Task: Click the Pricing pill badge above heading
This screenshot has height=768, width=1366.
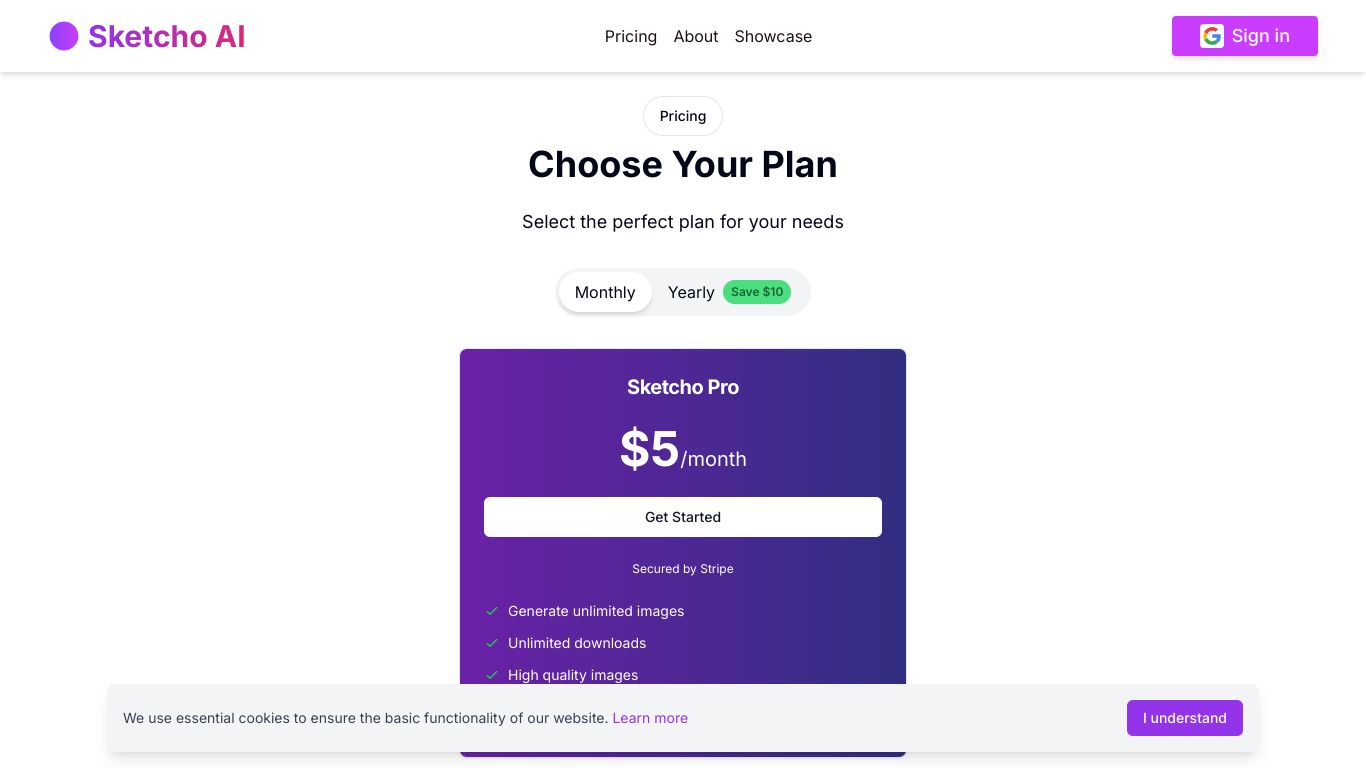Action: pyautogui.click(x=683, y=116)
